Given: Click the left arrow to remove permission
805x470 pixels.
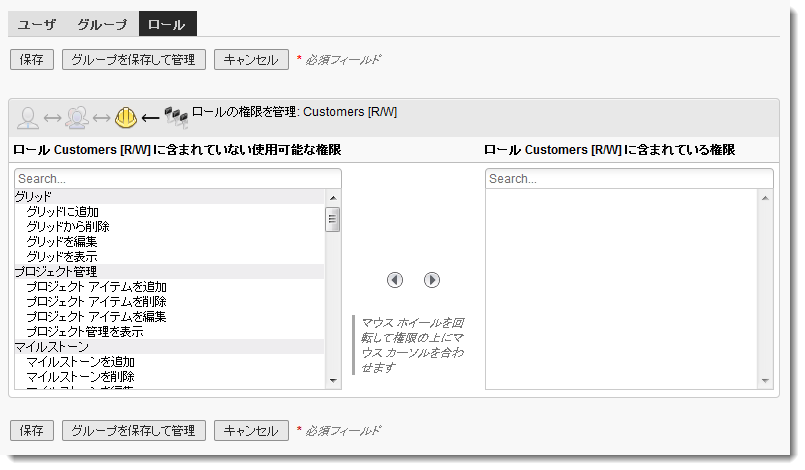Looking at the screenshot, I should (395, 280).
